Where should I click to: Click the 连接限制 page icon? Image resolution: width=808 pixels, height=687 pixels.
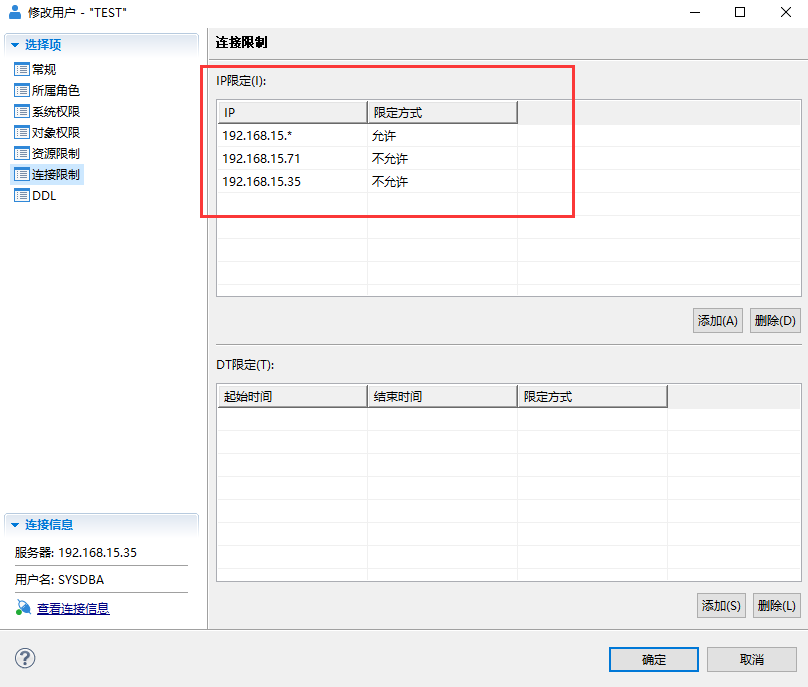[22, 174]
